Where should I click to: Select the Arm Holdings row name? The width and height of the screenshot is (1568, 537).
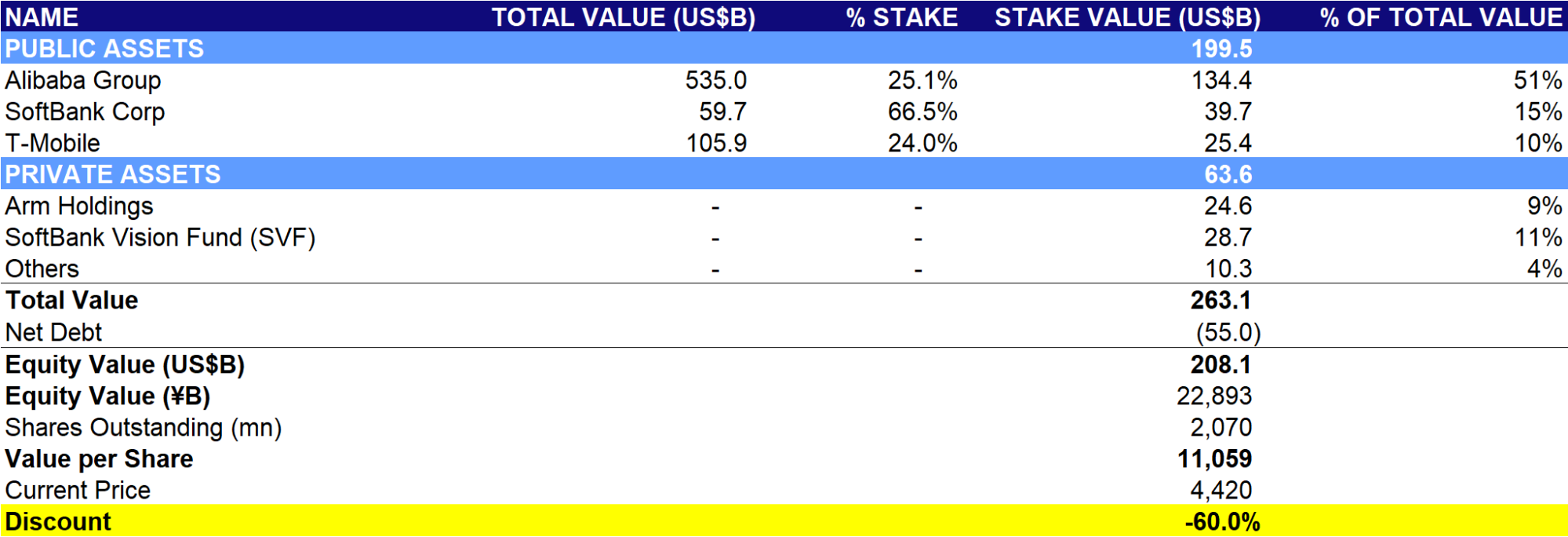79,206
